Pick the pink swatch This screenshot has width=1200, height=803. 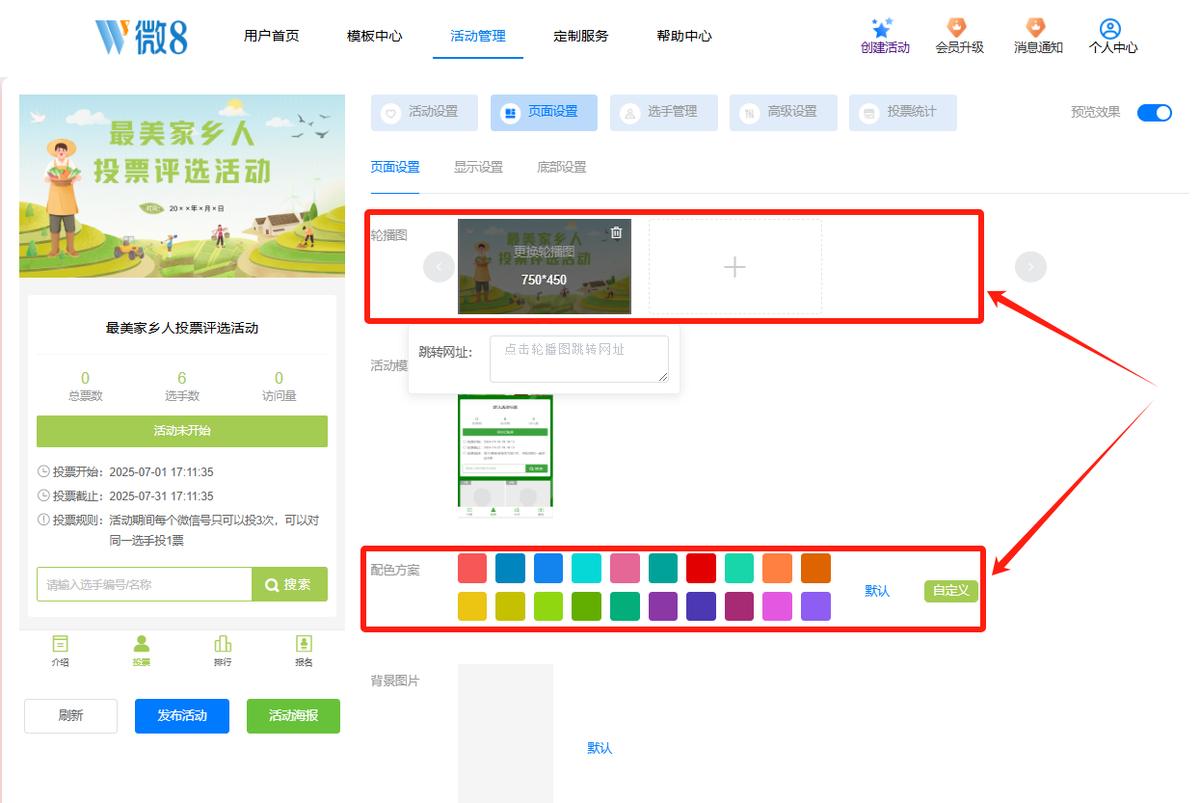tap(625, 568)
